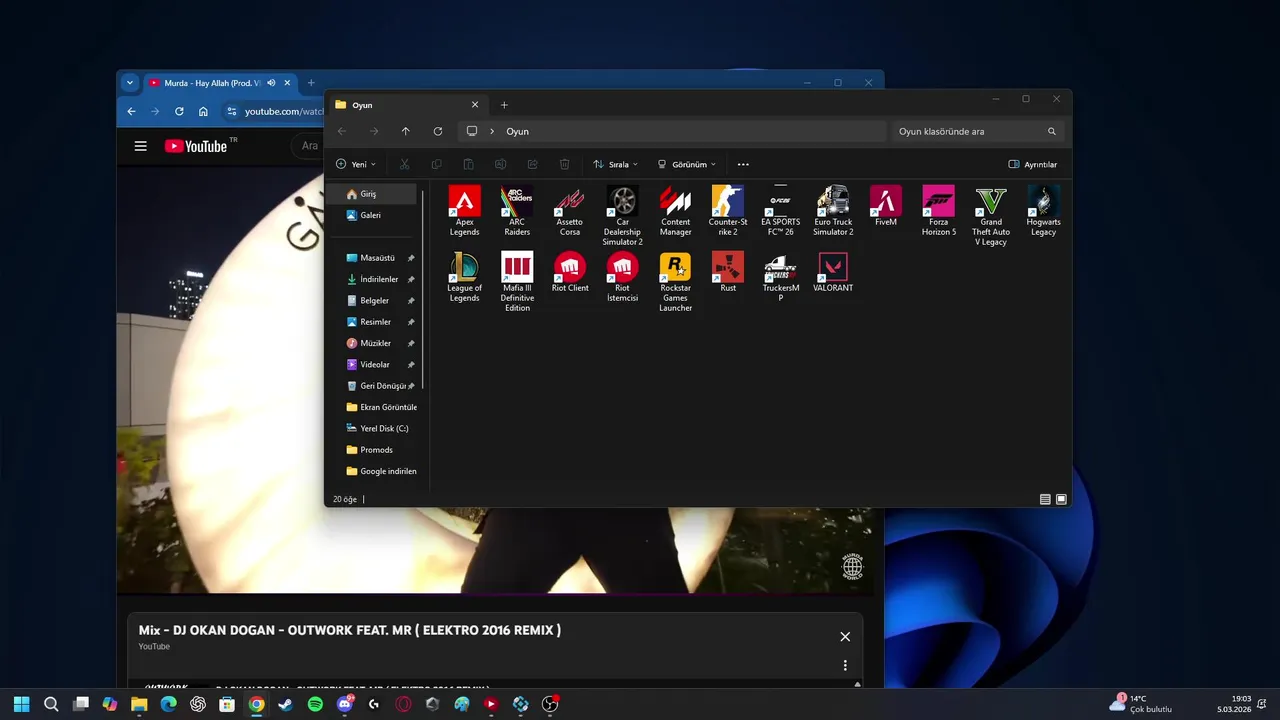Image resolution: width=1280 pixels, height=720 pixels.
Task: Open Müzikler in the navigation pane
Action: point(376,343)
